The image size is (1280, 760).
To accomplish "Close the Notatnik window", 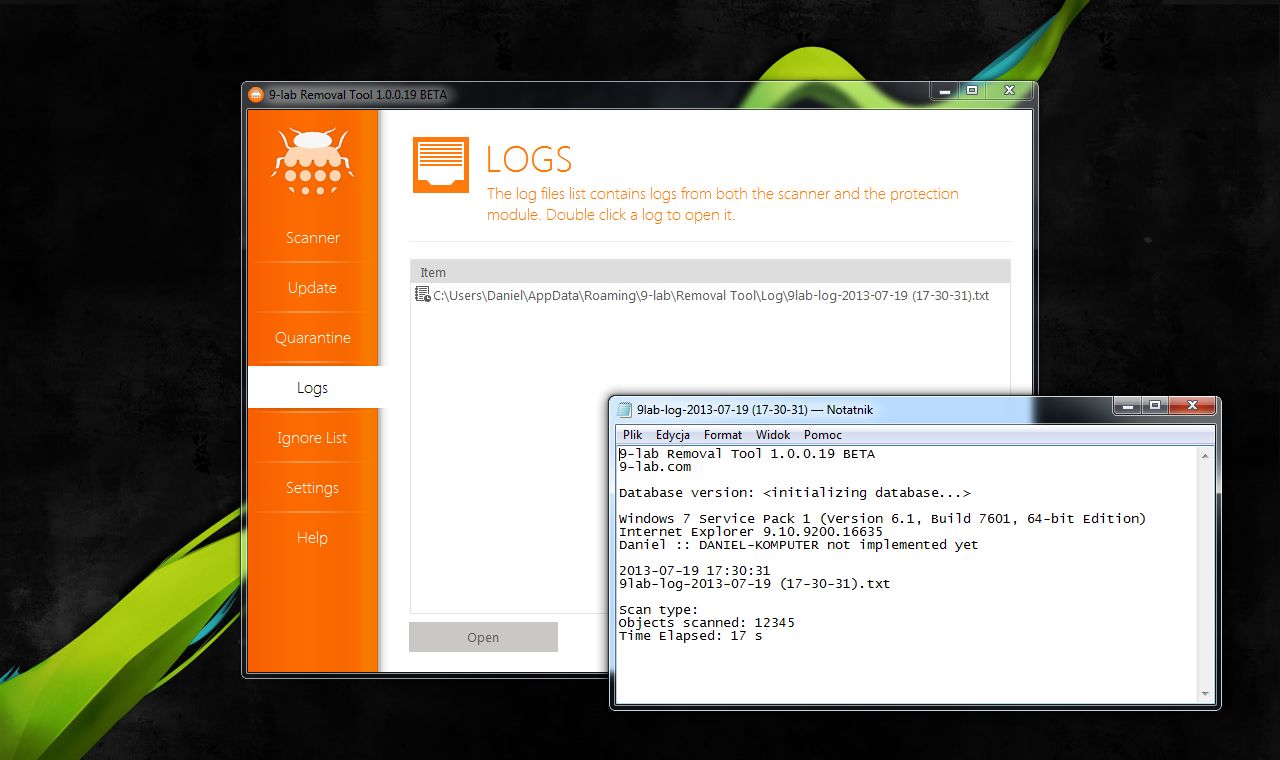I will pyautogui.click(x=1193, y=406).
